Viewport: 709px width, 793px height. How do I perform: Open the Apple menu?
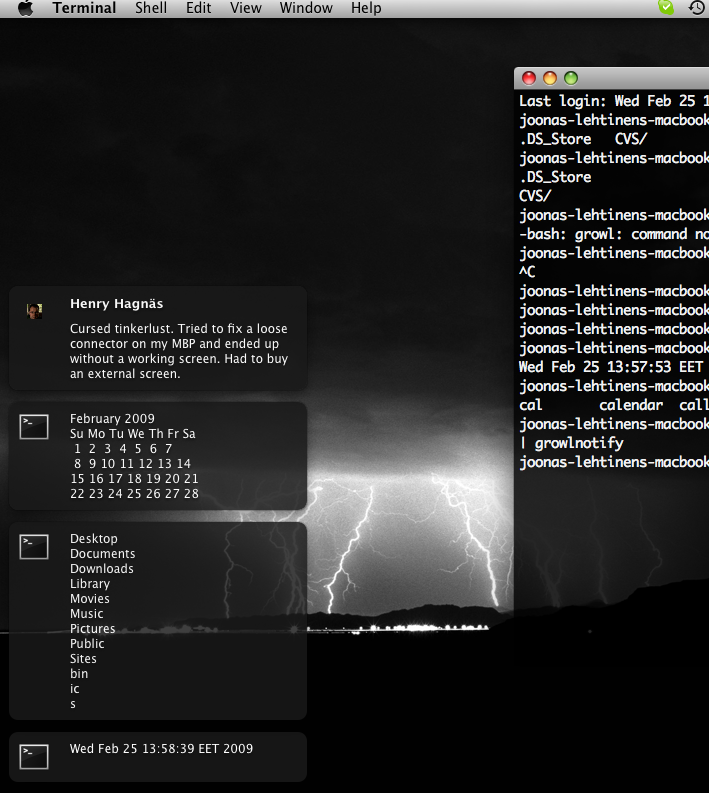pos(26,8)
